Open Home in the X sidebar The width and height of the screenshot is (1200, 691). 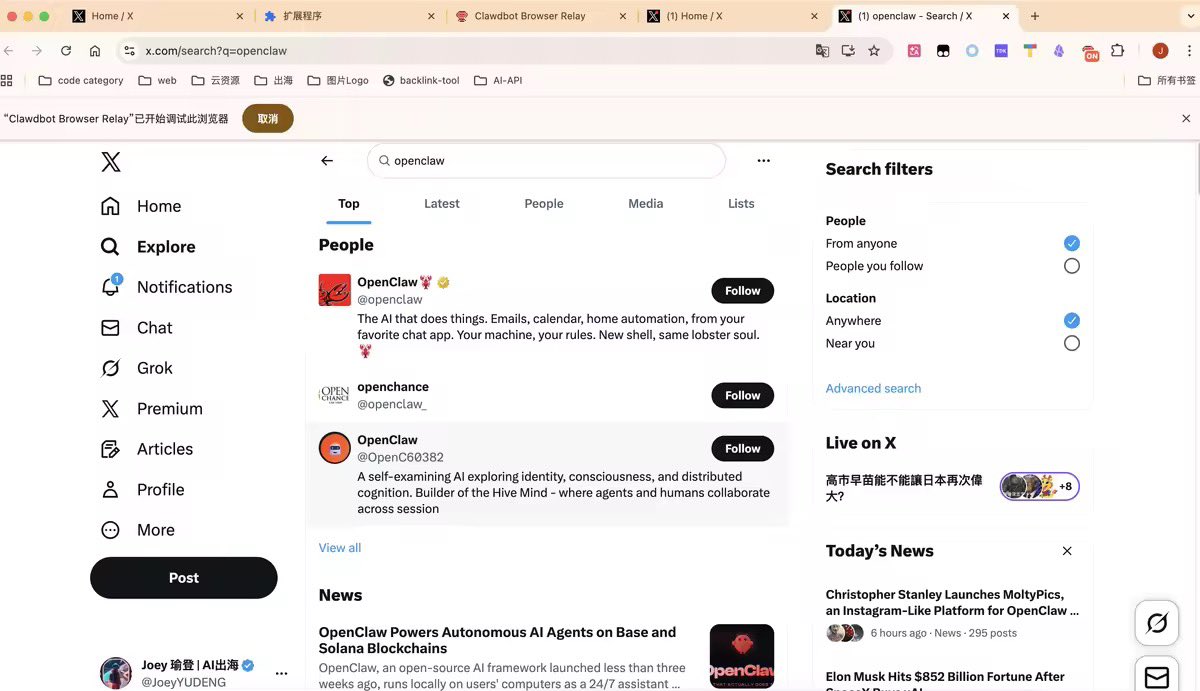pyautogui.click(x=142, y=206)
